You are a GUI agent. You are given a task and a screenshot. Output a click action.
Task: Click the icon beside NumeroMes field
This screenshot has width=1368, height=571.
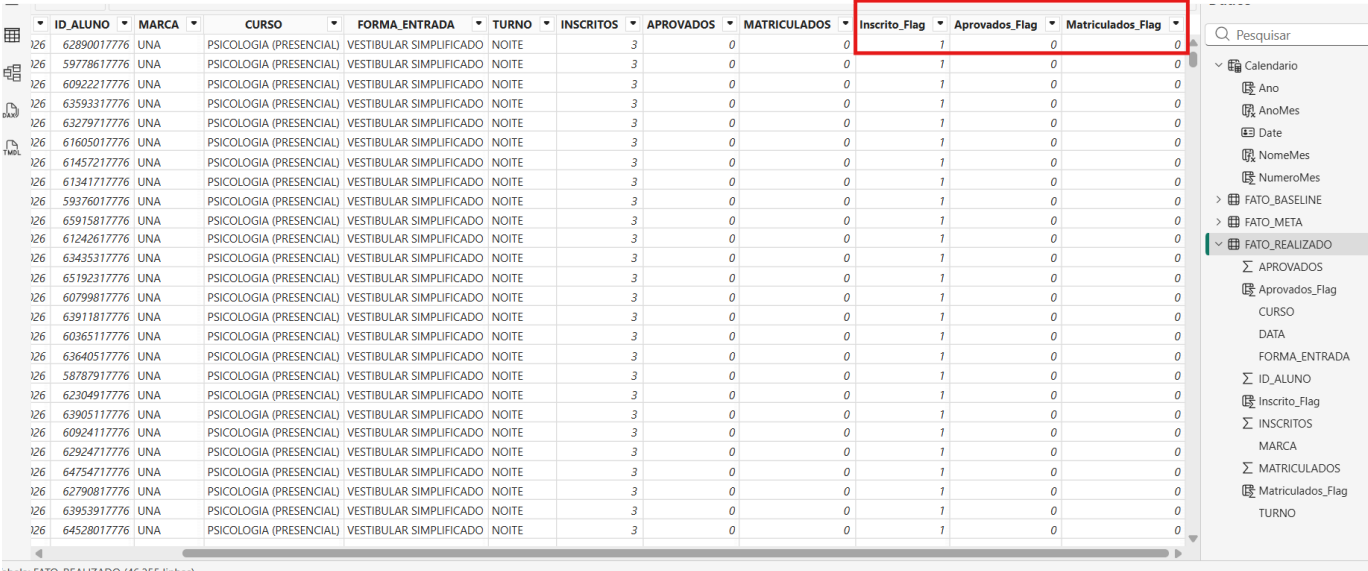1249,177
